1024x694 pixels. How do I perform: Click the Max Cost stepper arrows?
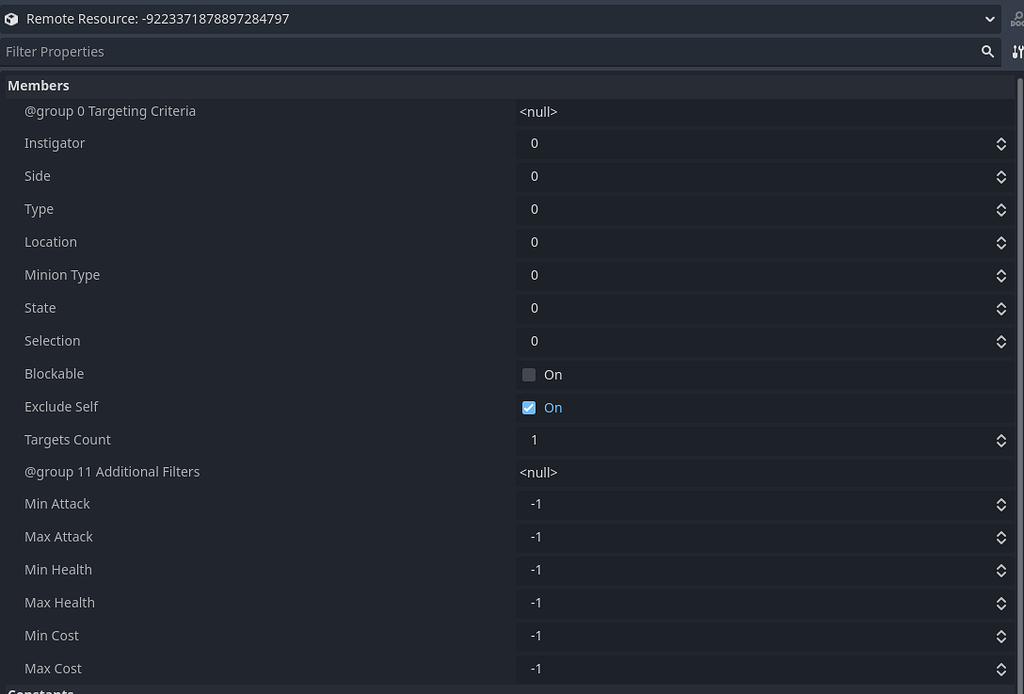[1000, 669]
